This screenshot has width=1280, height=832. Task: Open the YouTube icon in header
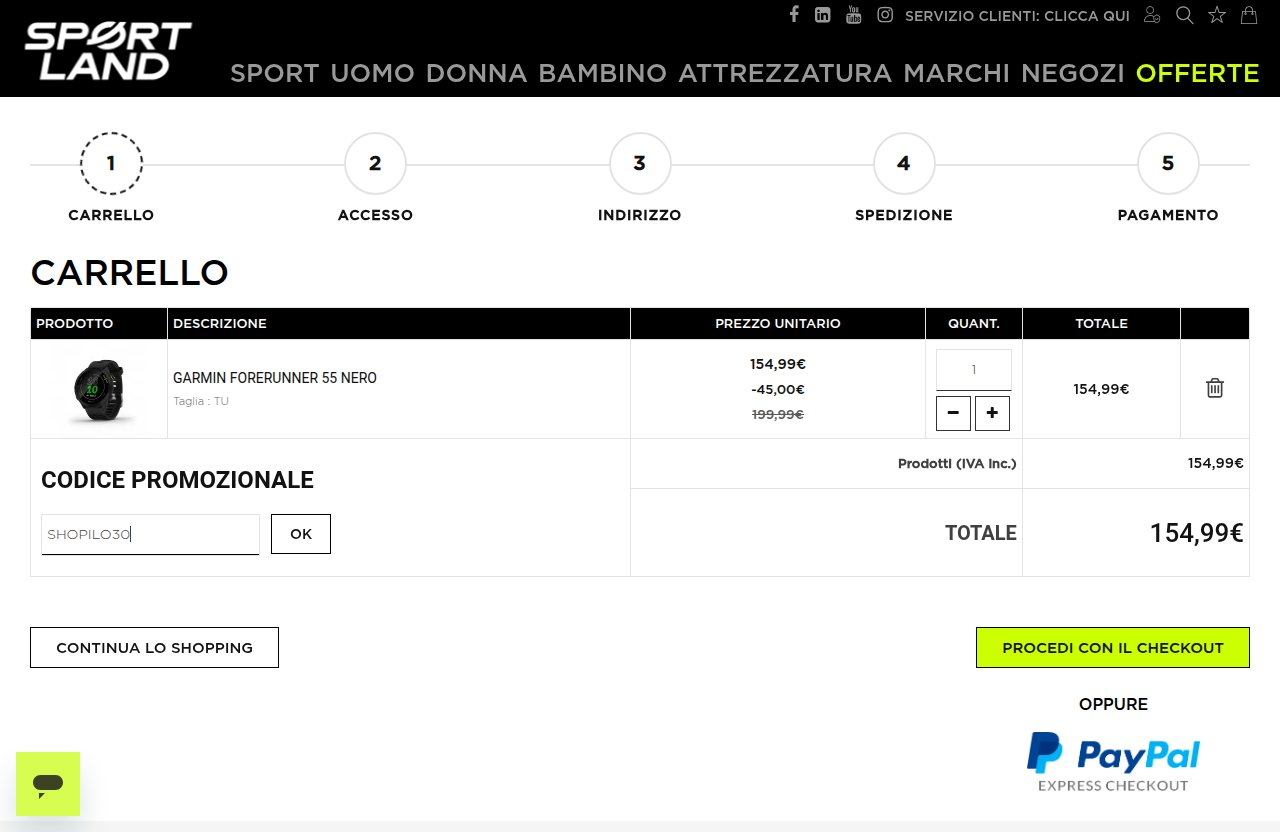point(853,14)
